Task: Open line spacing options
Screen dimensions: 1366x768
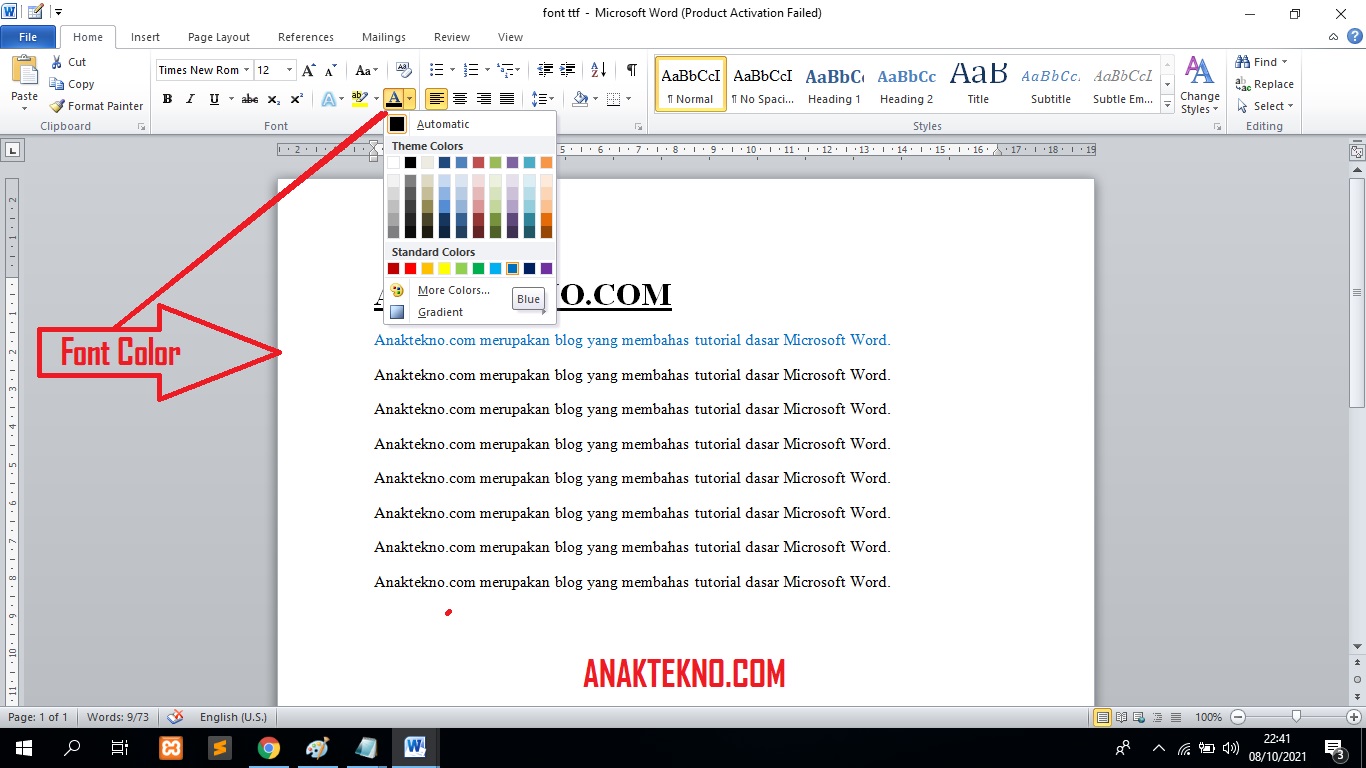Action: (539, 99)
